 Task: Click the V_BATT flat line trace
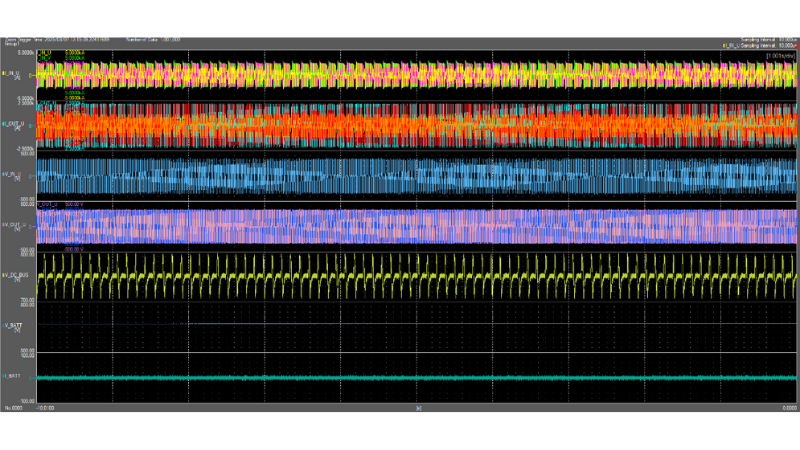tap(400, 323)
